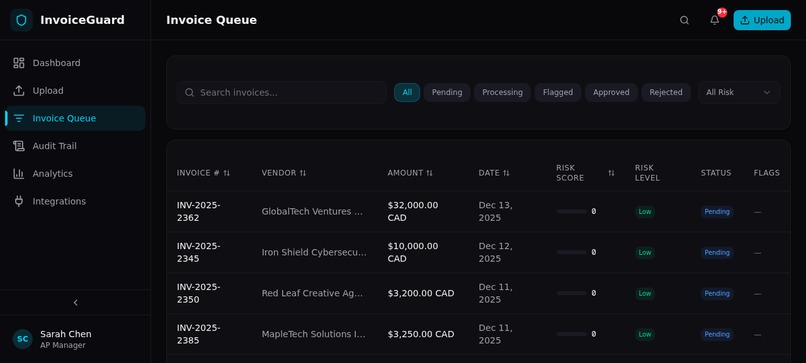Click the Audit Trail scroll icon
This screenshot has width=806, height=363.
[x=19, y=146]
